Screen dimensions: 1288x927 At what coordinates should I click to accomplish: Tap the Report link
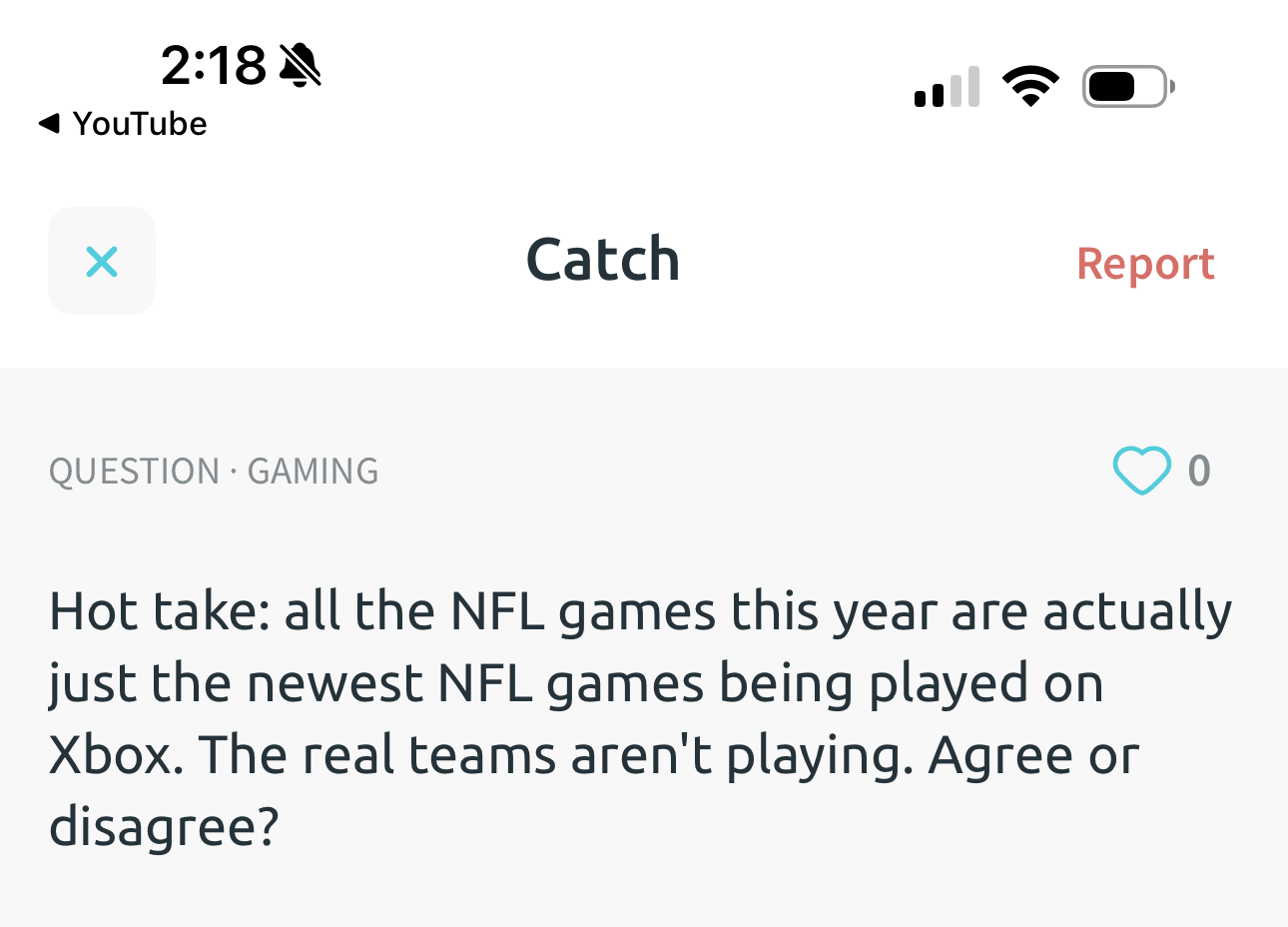coord(1145,264)
